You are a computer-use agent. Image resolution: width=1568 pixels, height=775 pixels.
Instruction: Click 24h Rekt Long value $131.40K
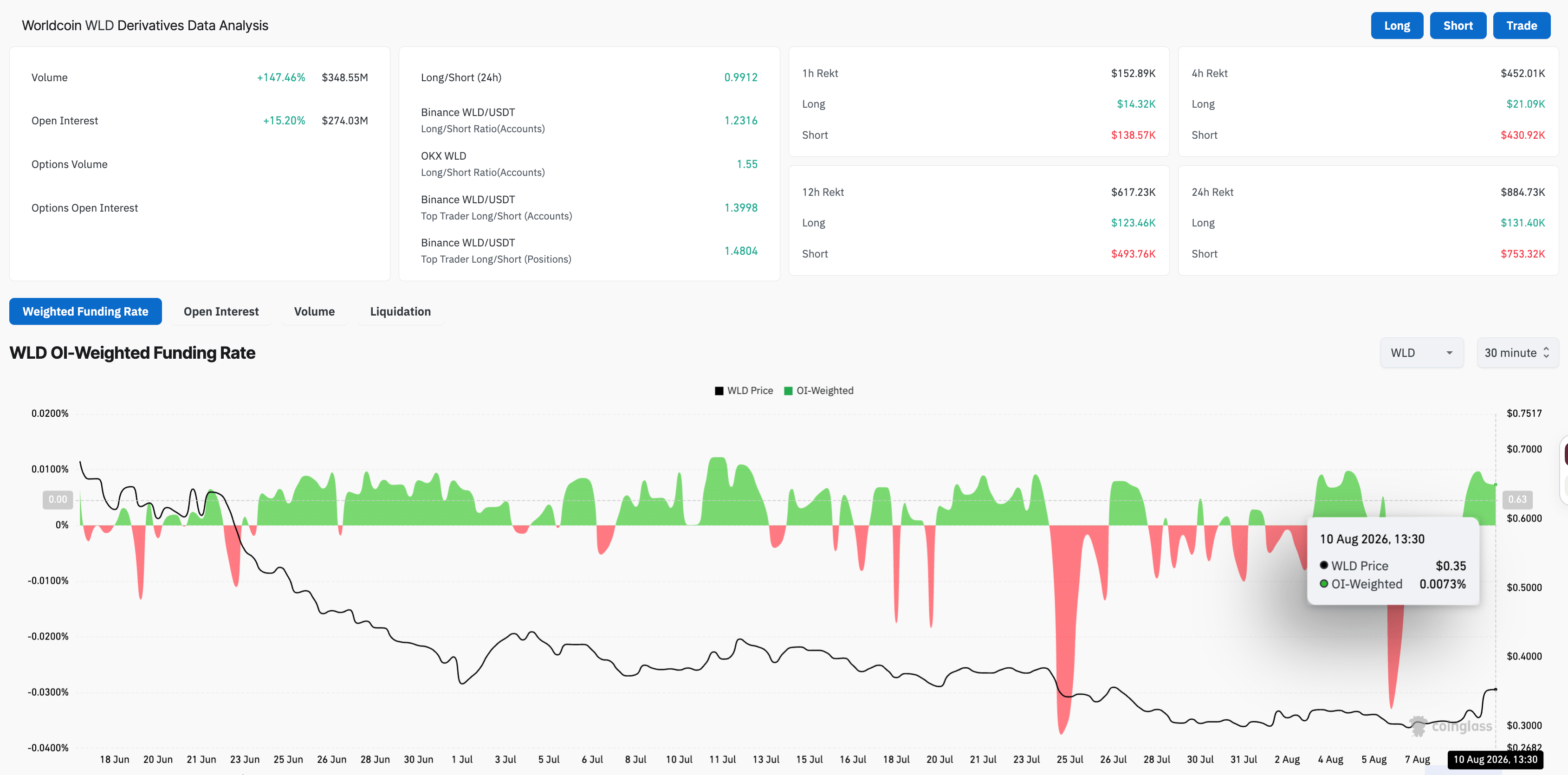(1523, 223)
